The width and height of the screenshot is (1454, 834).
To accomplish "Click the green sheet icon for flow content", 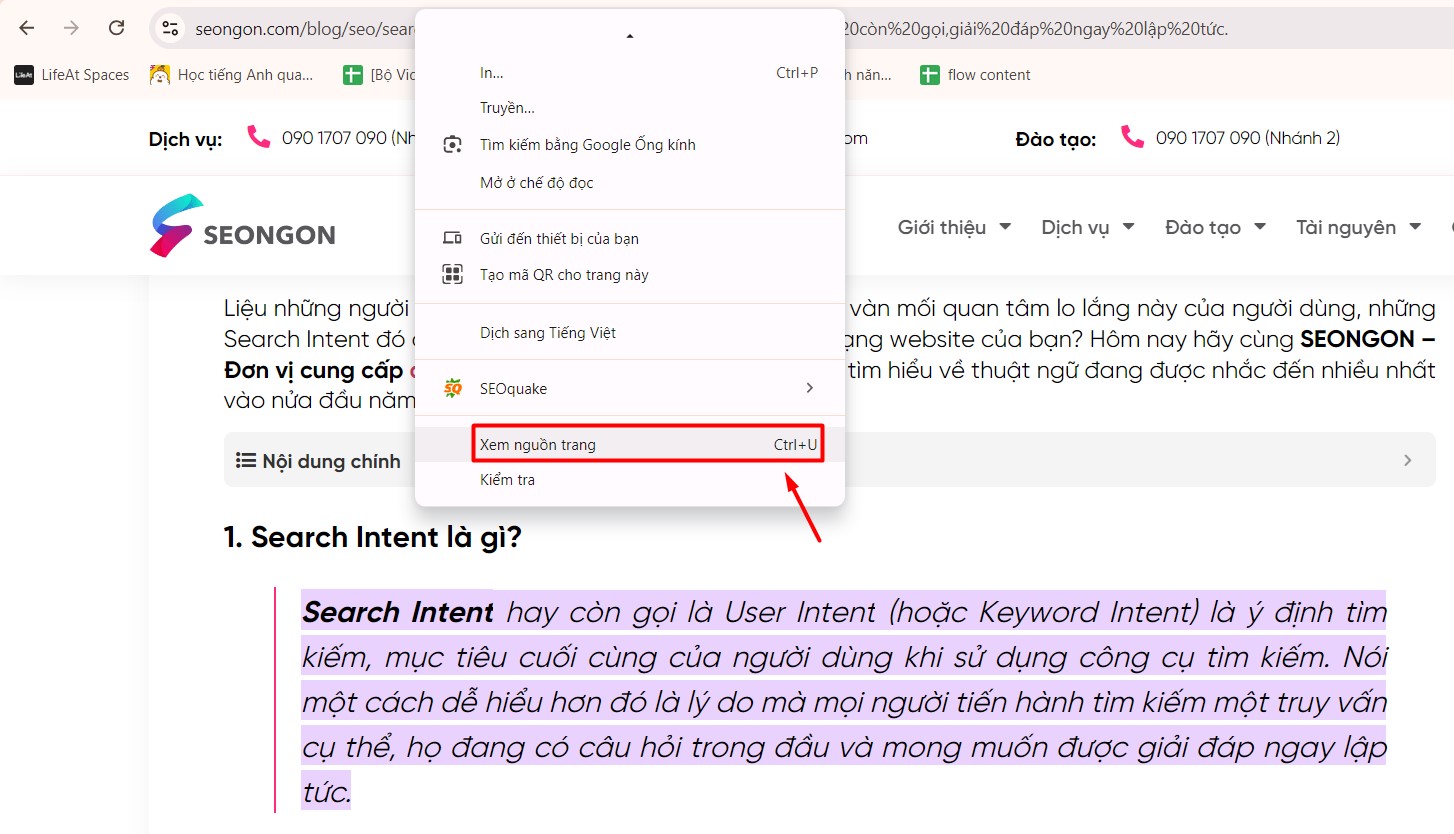I will click(x=930, y=75).
